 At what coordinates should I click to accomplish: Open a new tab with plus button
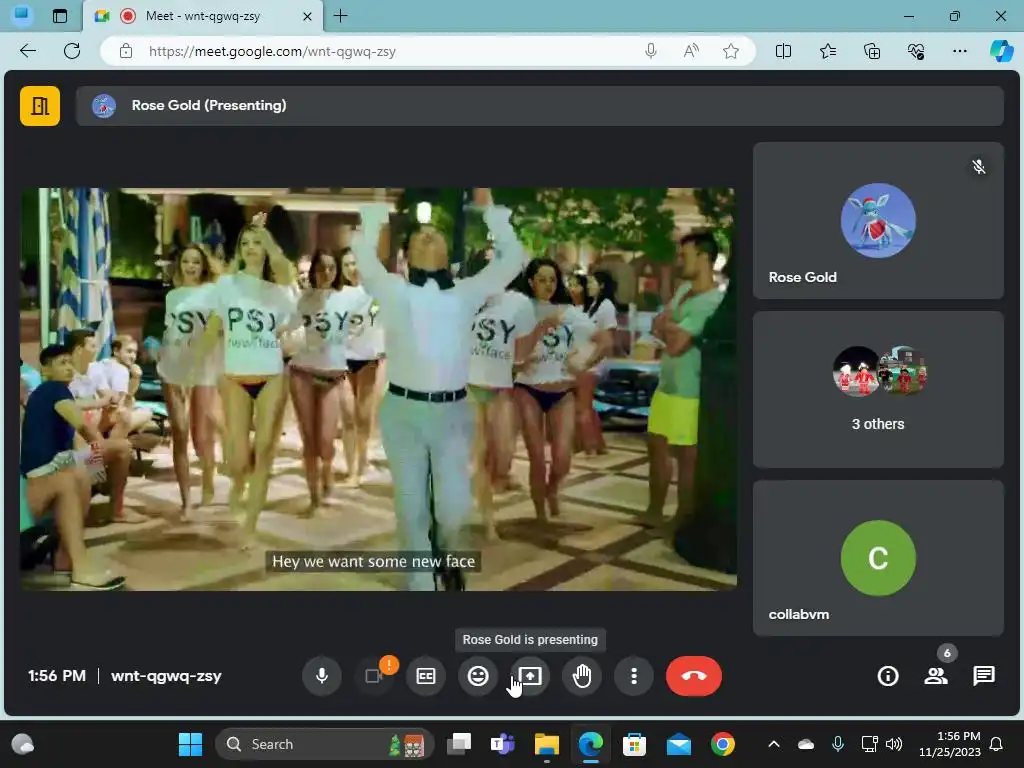pos(340,16)
